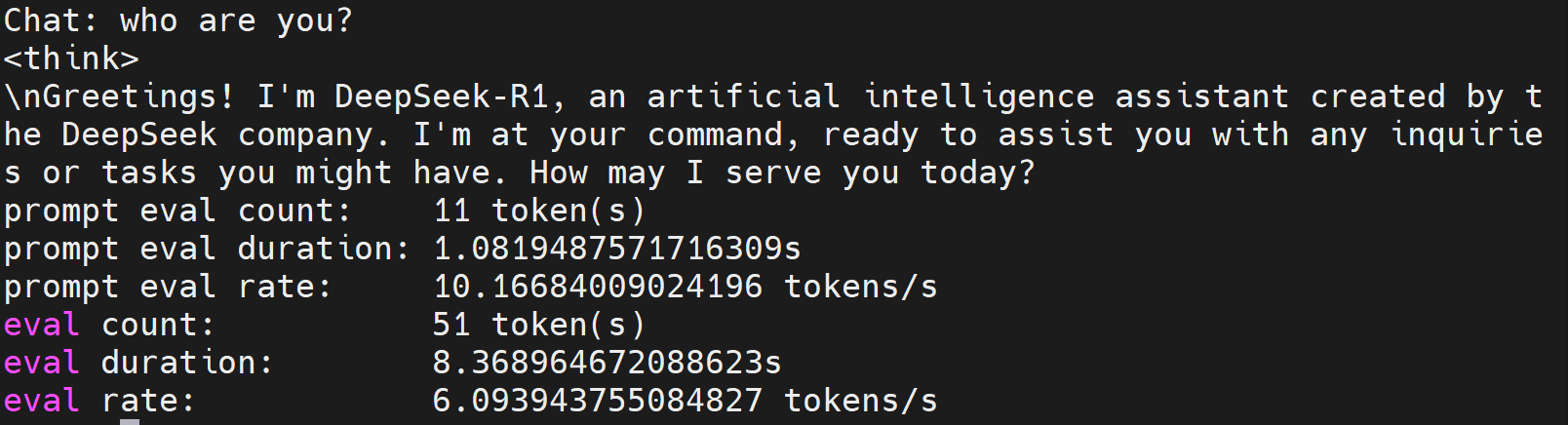
Task: Click the "11 token(s)" value
Action: click(x=539, y=211)
